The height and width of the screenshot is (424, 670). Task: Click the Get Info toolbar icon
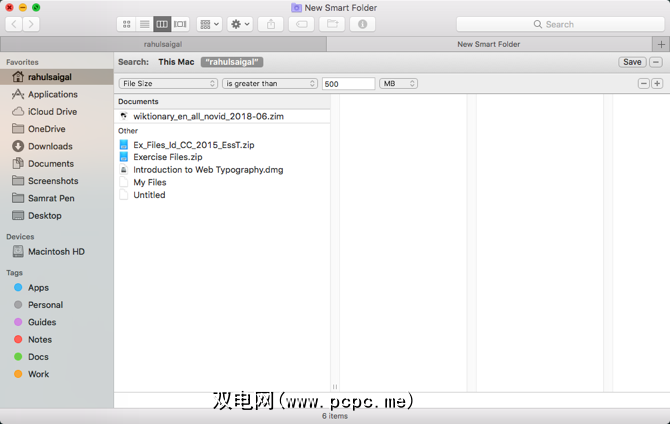coord(361,24)
